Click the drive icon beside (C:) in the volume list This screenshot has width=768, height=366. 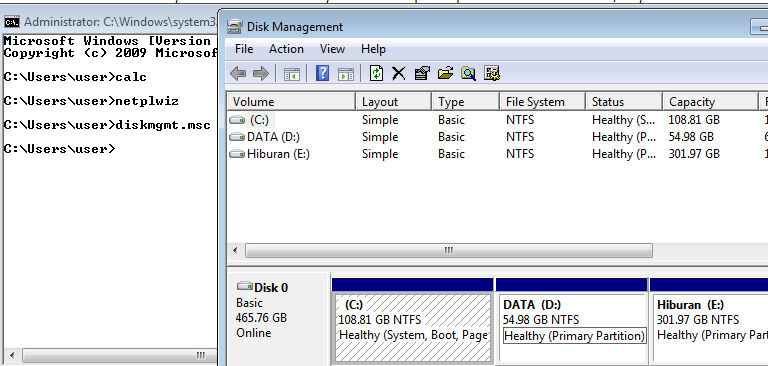[237, 120]
